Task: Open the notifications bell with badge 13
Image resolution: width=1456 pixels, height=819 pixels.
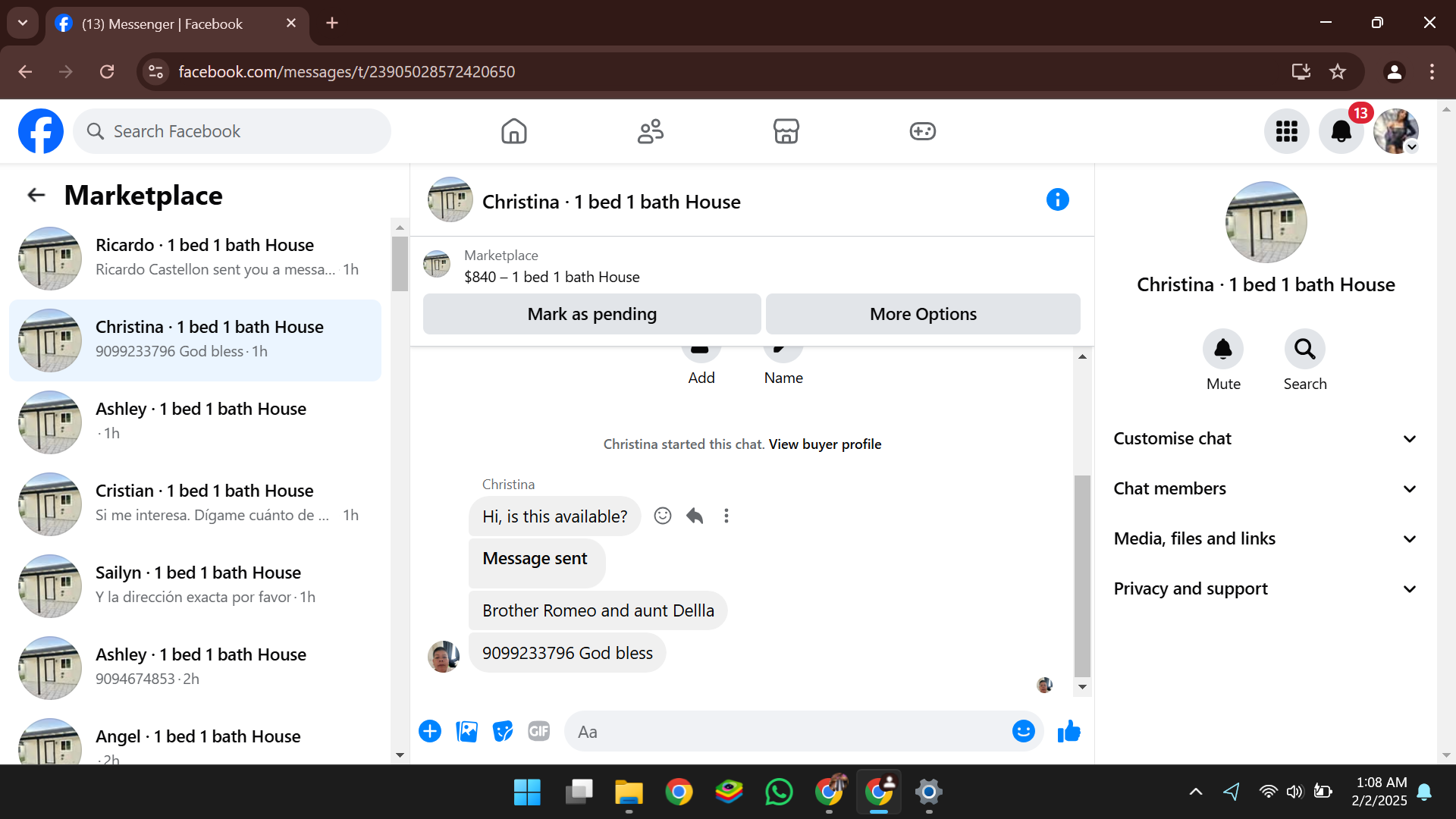Action: click(1341, 131)
